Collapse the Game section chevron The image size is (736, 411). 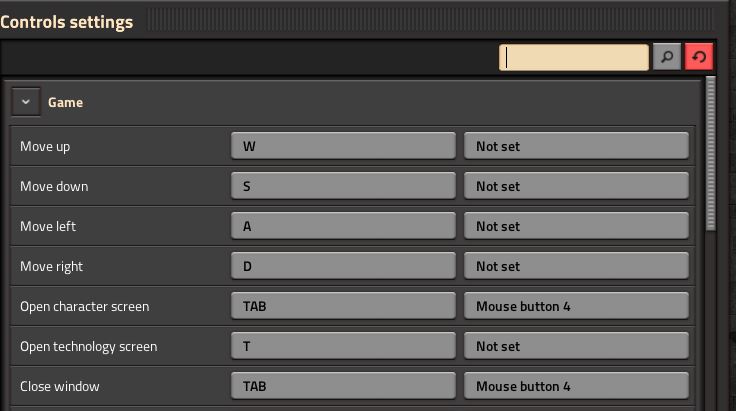[26, 102]
